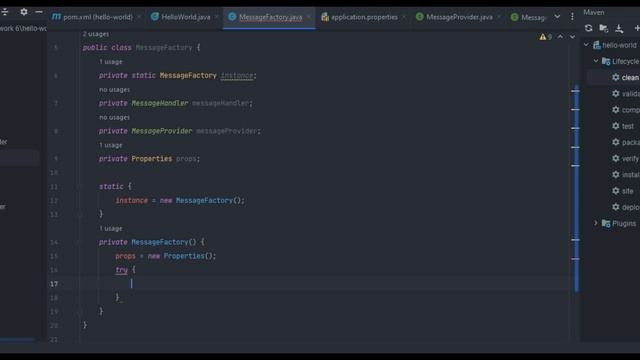
Task: Close the MessageFactory.java editor tab
Action: 309,17
